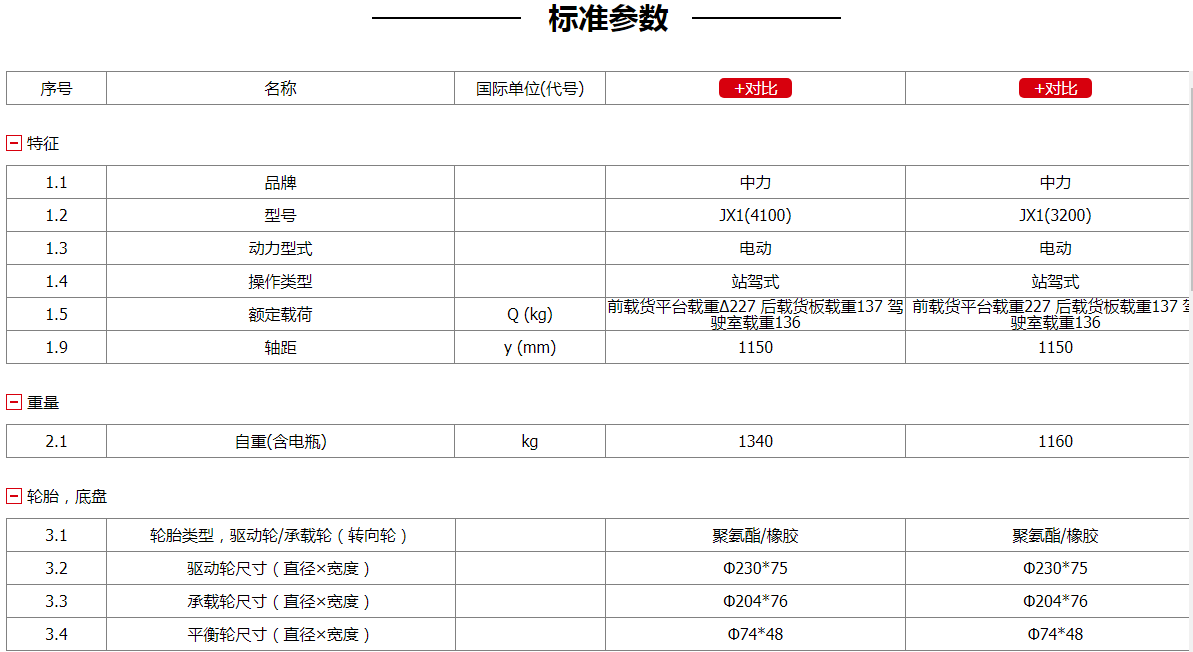Collapse the 特征 section with minus icon

pyautogui.click(x=14, y=143)
